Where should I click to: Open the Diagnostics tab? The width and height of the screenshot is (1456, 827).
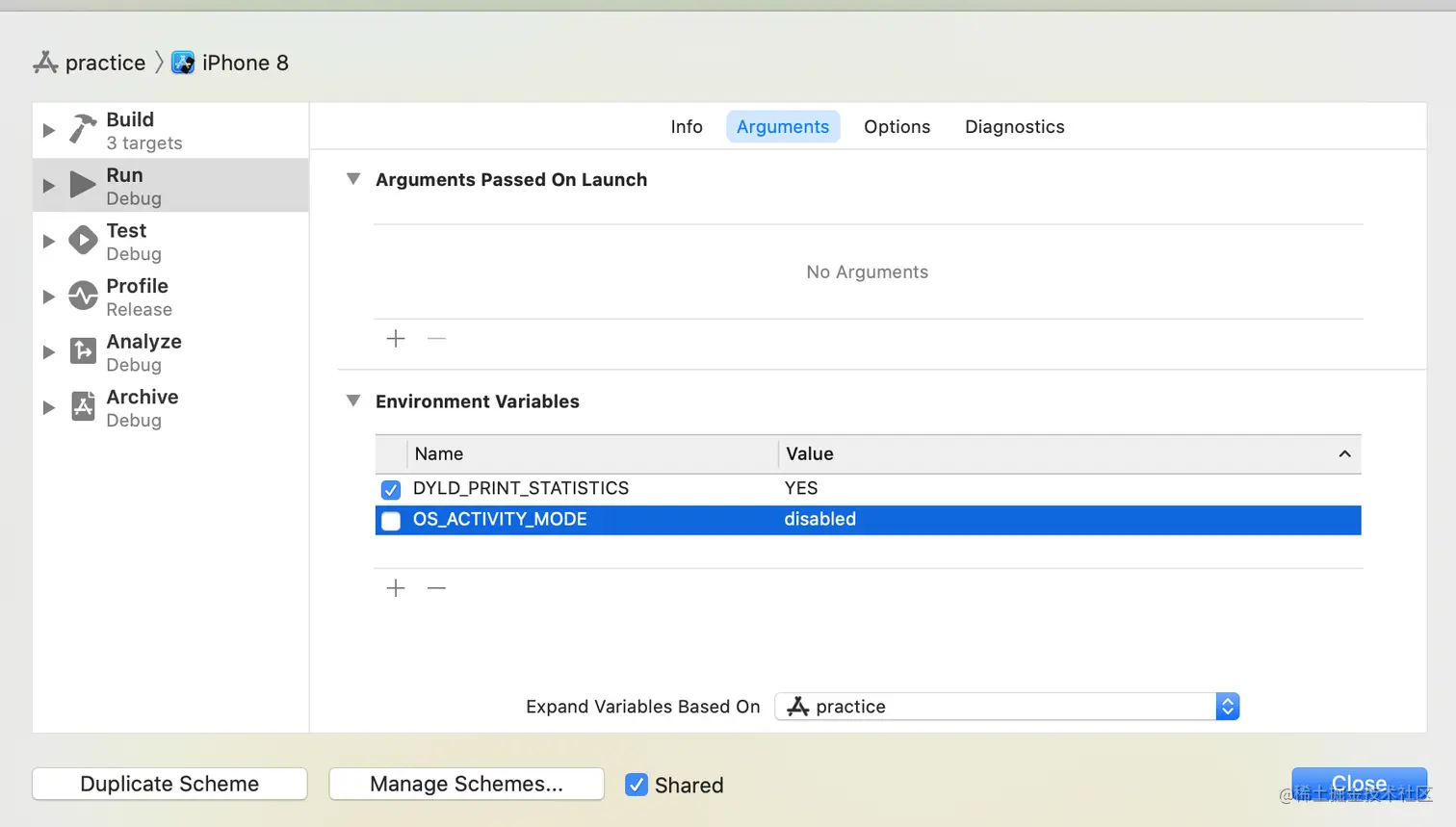1015,127
